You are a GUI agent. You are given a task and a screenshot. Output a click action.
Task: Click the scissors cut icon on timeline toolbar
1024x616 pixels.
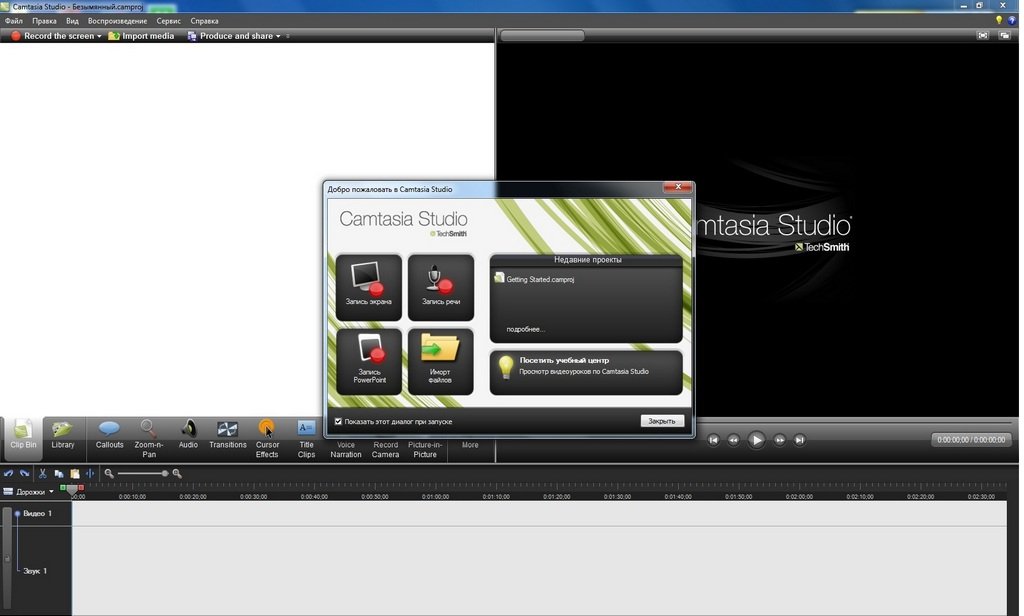click(42, 473)
